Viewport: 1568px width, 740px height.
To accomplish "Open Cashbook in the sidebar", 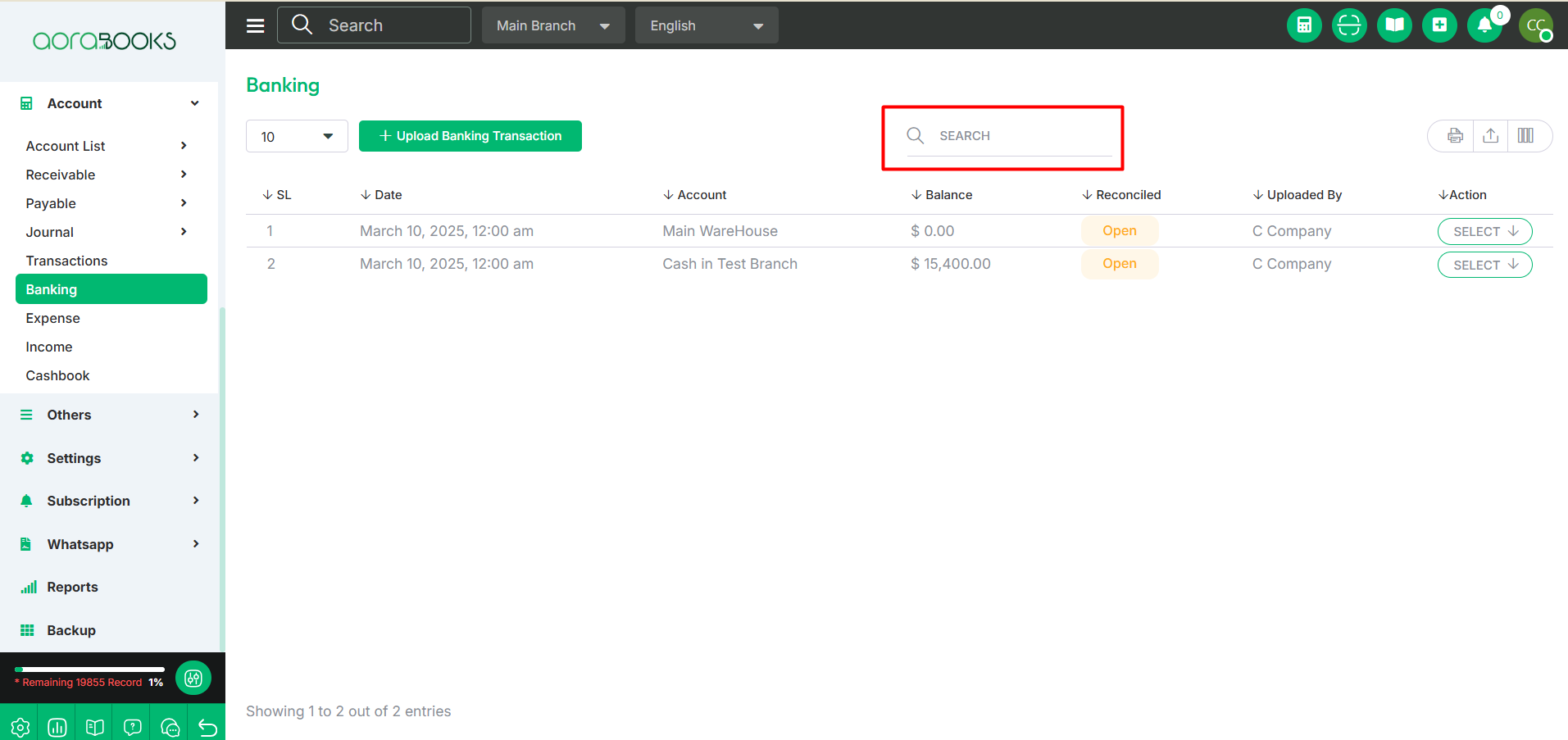I will [57, 375].
